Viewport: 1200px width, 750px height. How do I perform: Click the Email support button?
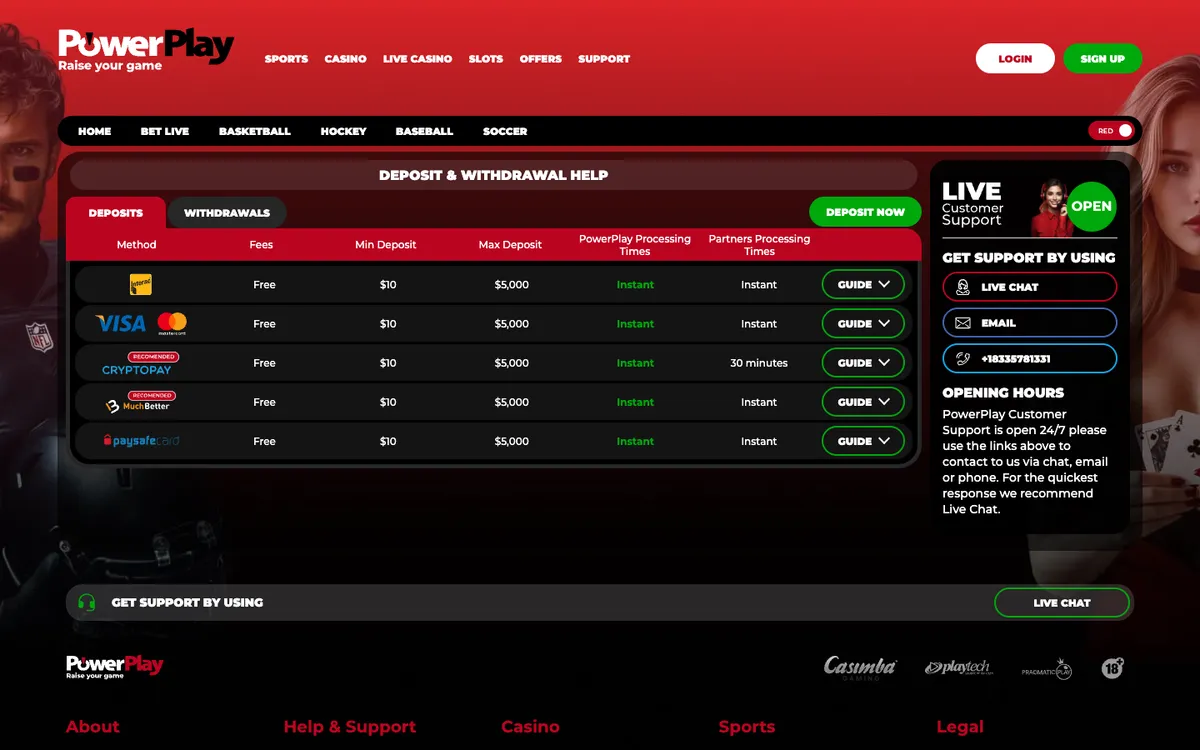pos(1030,323)
